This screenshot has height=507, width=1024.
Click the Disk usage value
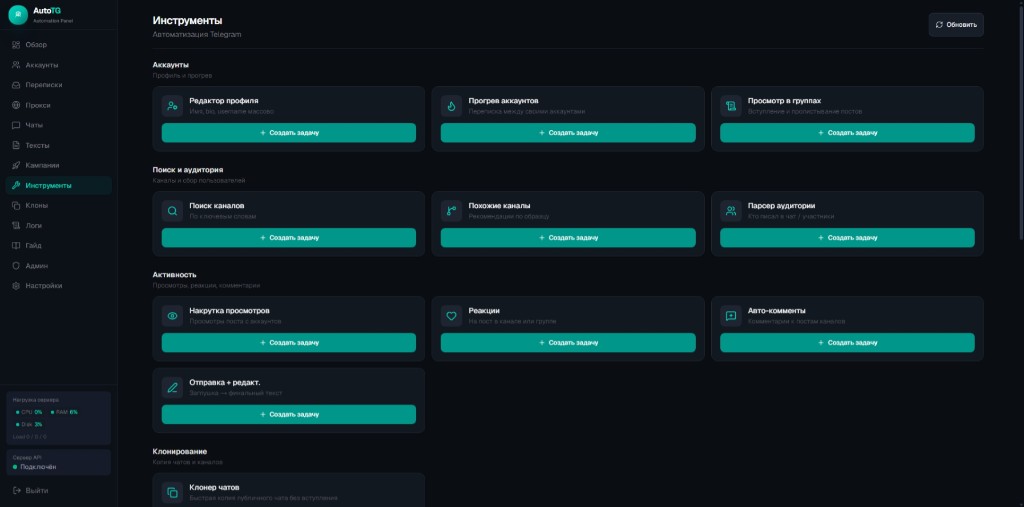(38, 425)
